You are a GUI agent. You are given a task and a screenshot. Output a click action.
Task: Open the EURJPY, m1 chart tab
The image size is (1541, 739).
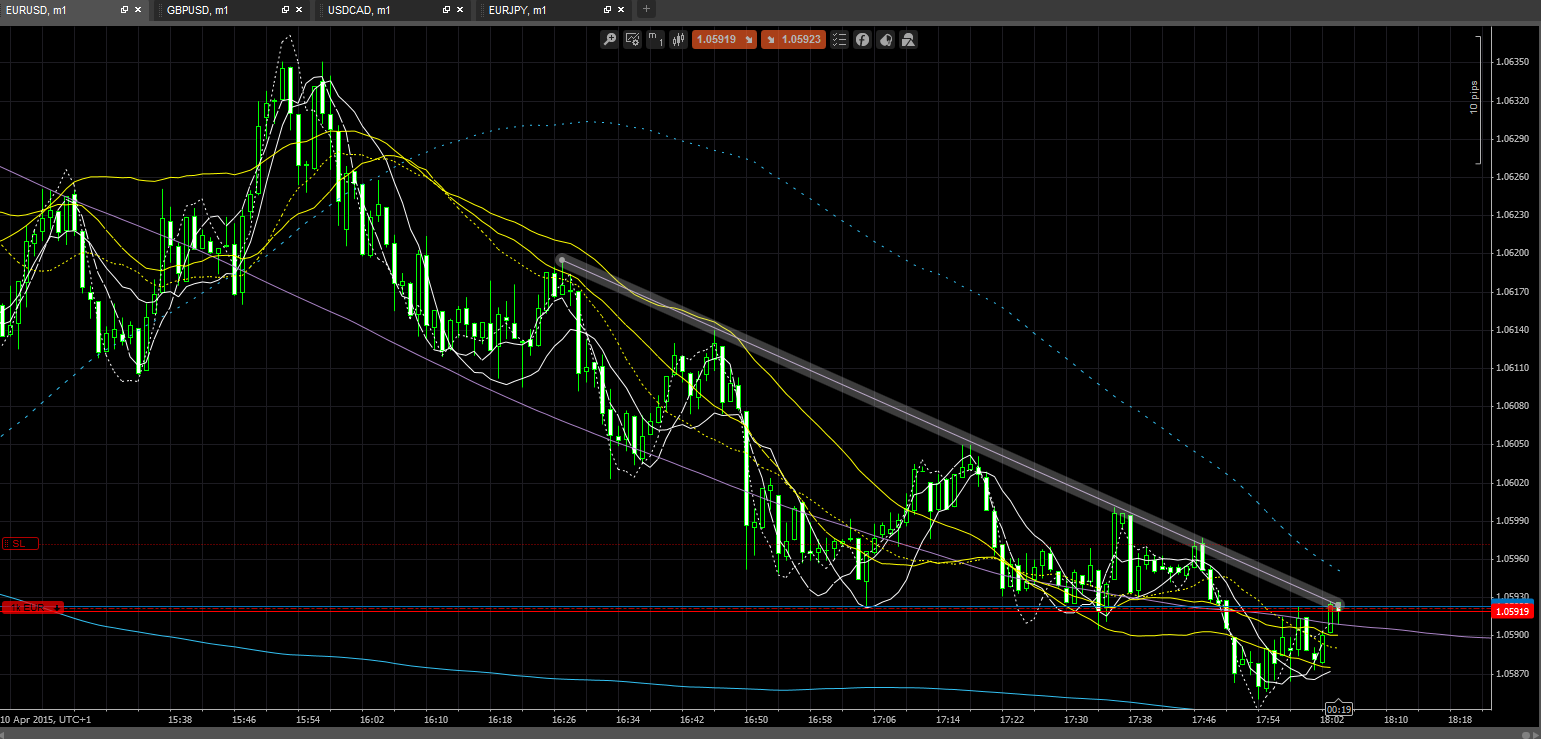tap(518, 10)
